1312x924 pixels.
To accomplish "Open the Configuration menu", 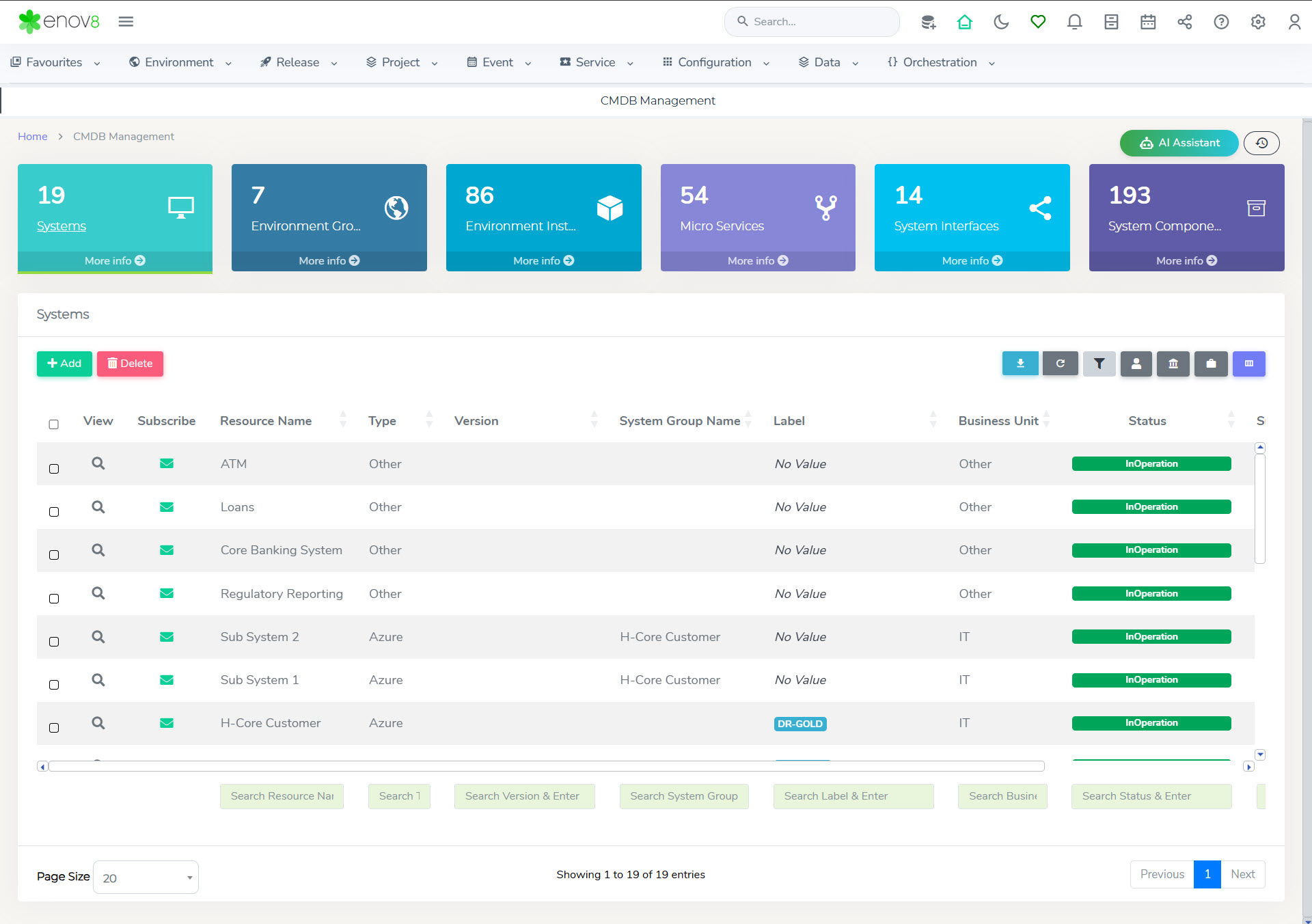I will pos(715,62).
